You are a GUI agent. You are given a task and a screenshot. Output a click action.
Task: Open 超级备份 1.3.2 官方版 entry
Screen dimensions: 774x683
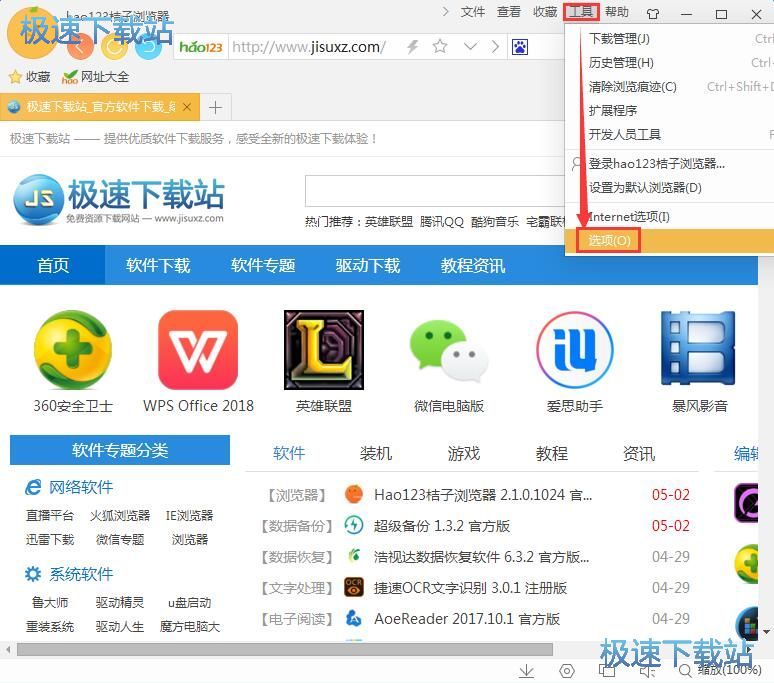click(x=441, y=526)
